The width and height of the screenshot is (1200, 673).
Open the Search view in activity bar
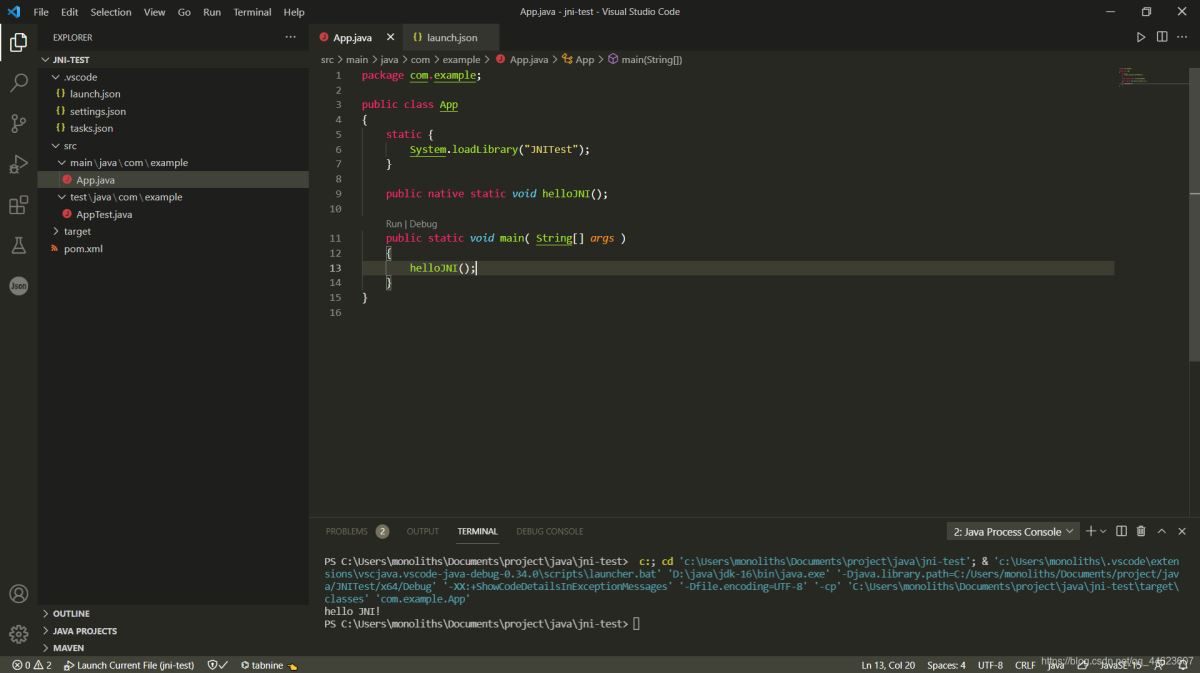(18, 83)
